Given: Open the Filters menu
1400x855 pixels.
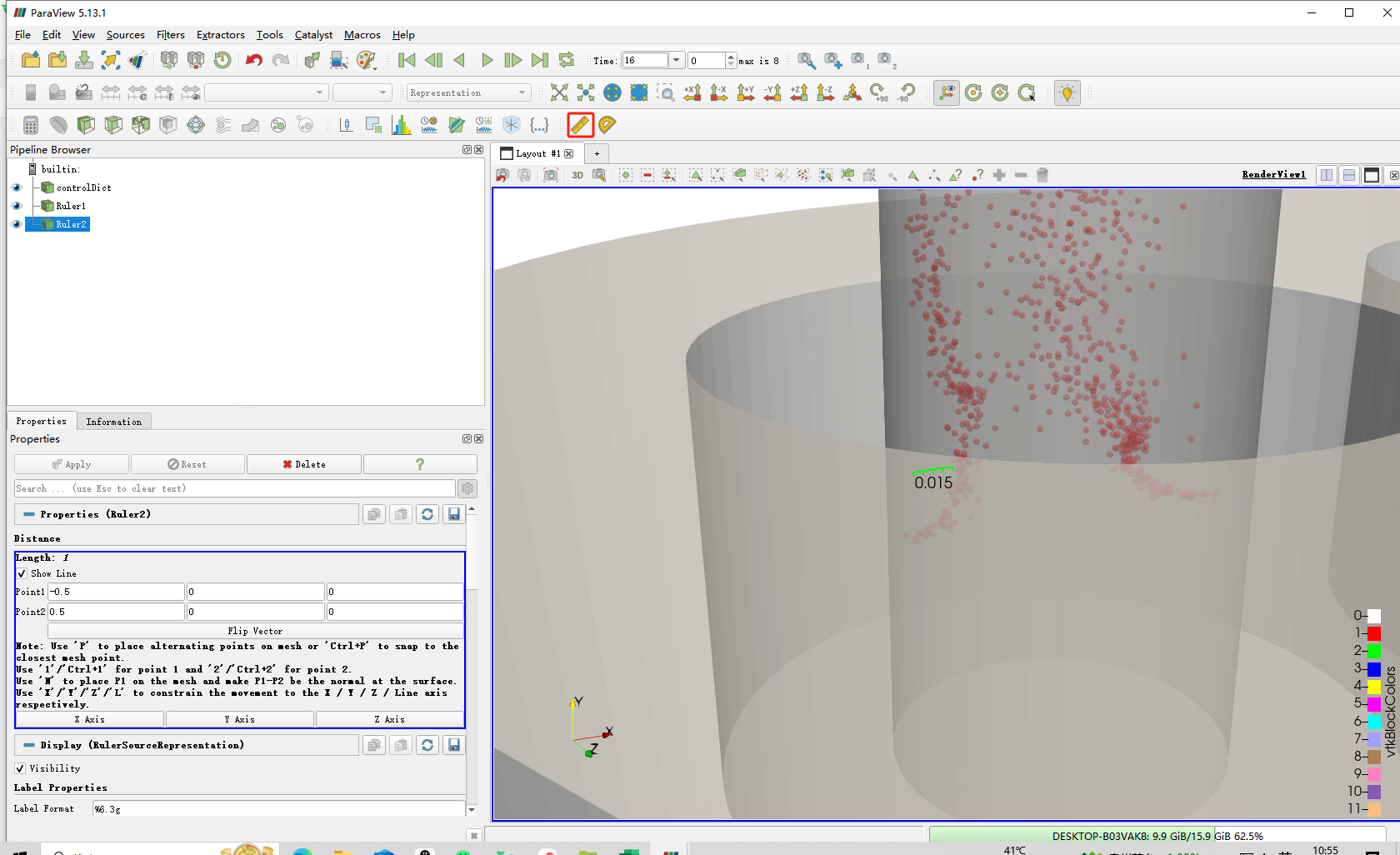Looking at the screenshot, I should (170, 35).
